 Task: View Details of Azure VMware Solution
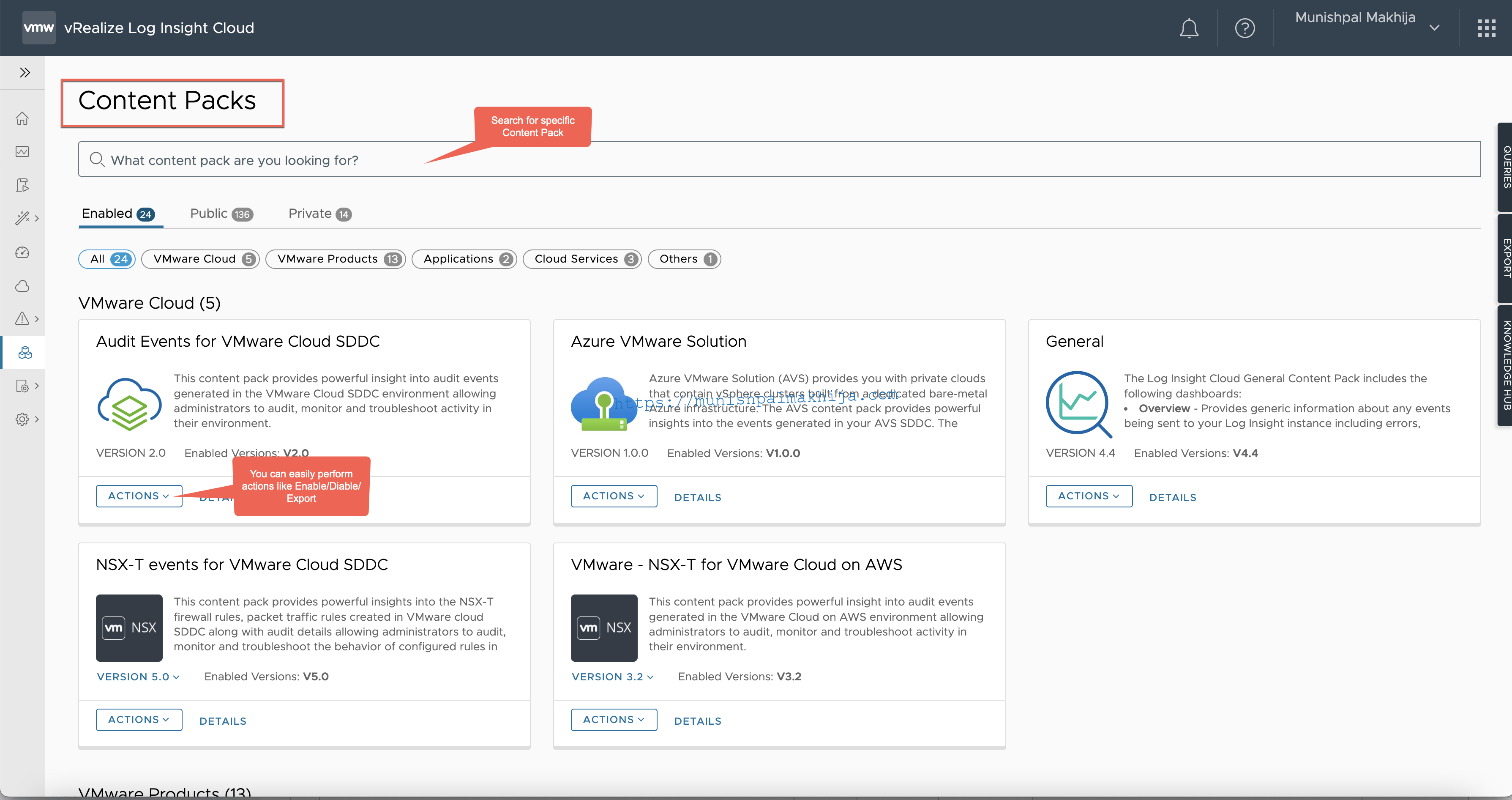697,498
